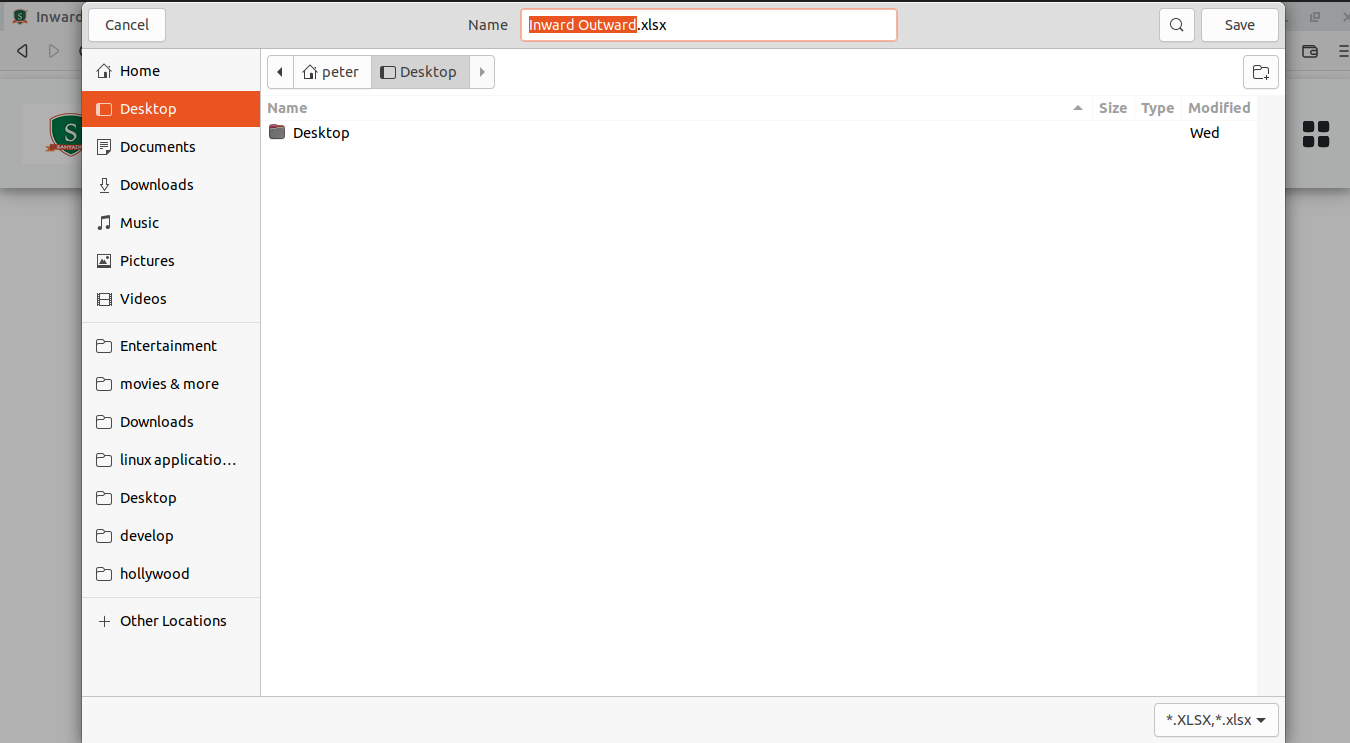Open the Music folder in sidebar
The width and height of the screenshot is (1350, 743).
139,223
